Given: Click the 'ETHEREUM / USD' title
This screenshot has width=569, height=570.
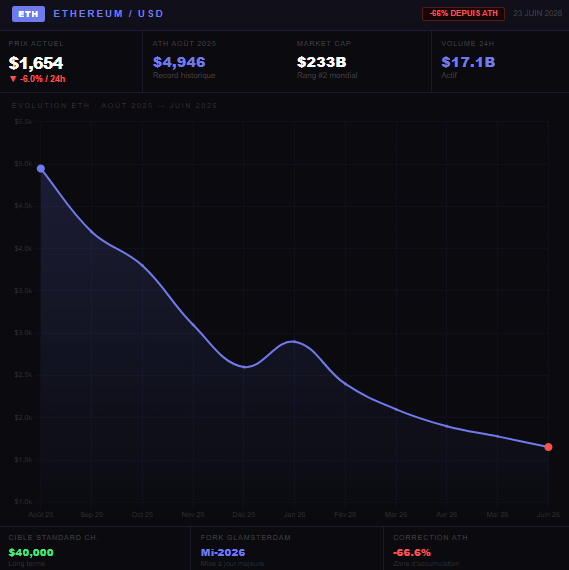Looking at the screenshot, I should tap(108, 14).
